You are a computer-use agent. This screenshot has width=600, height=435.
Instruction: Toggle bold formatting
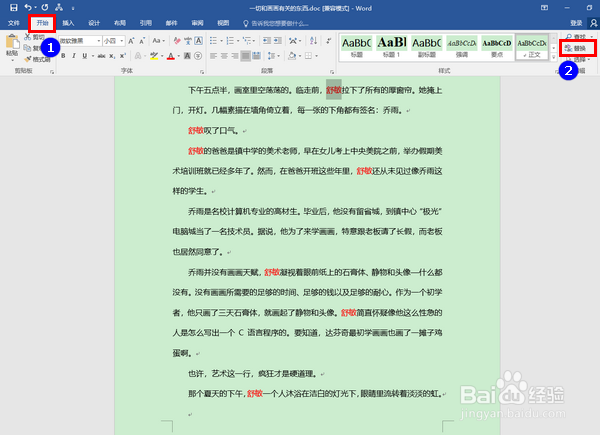point(63,56)
